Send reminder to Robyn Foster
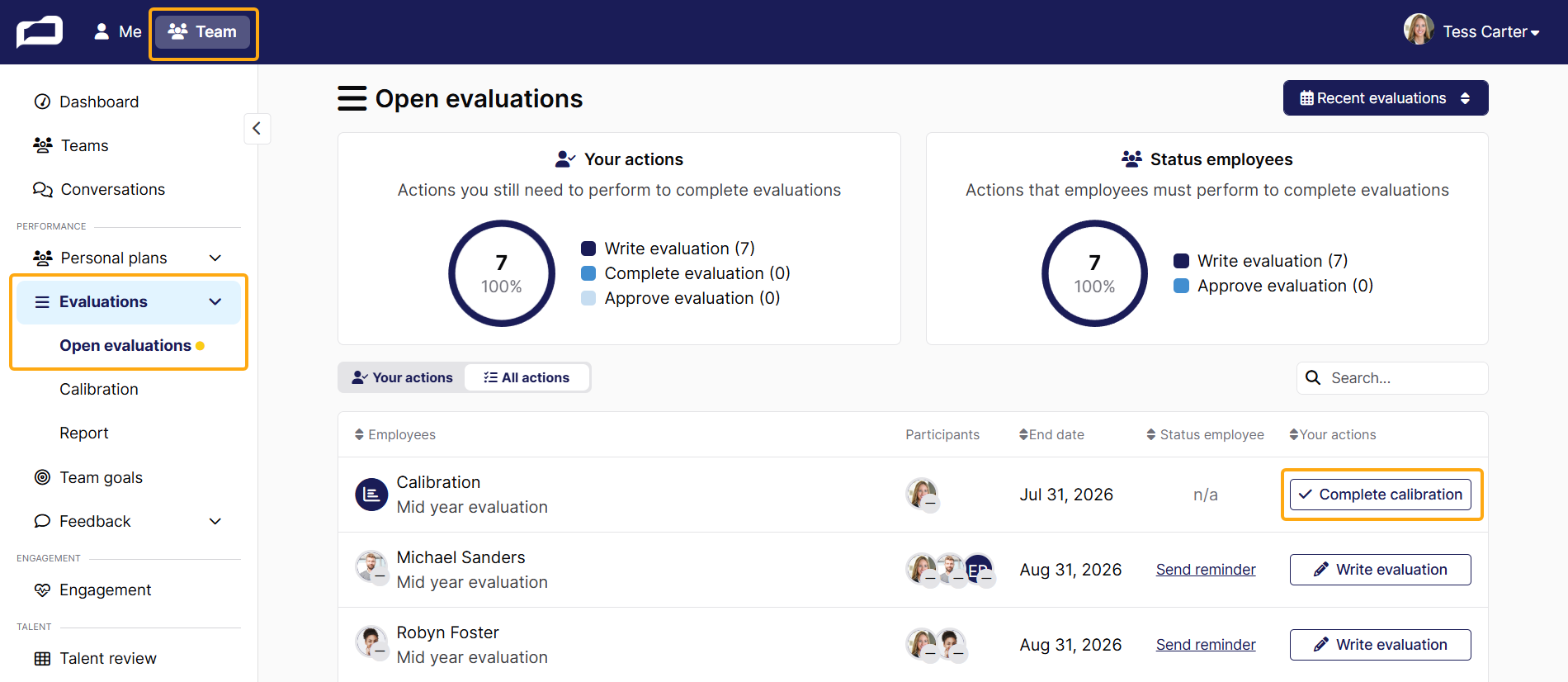Screen dimensions: 1568x682 pyautogui.click(x=1206, y=645)
